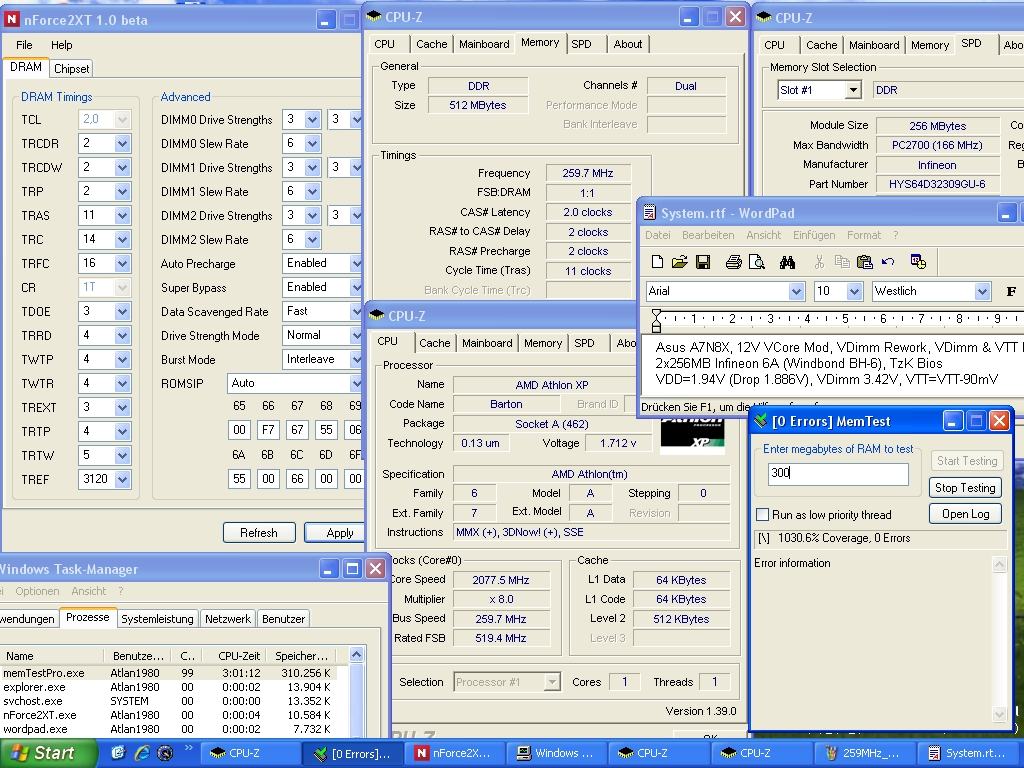
Task: Click CPU-Zeit column header
Action: click(232, 656)
